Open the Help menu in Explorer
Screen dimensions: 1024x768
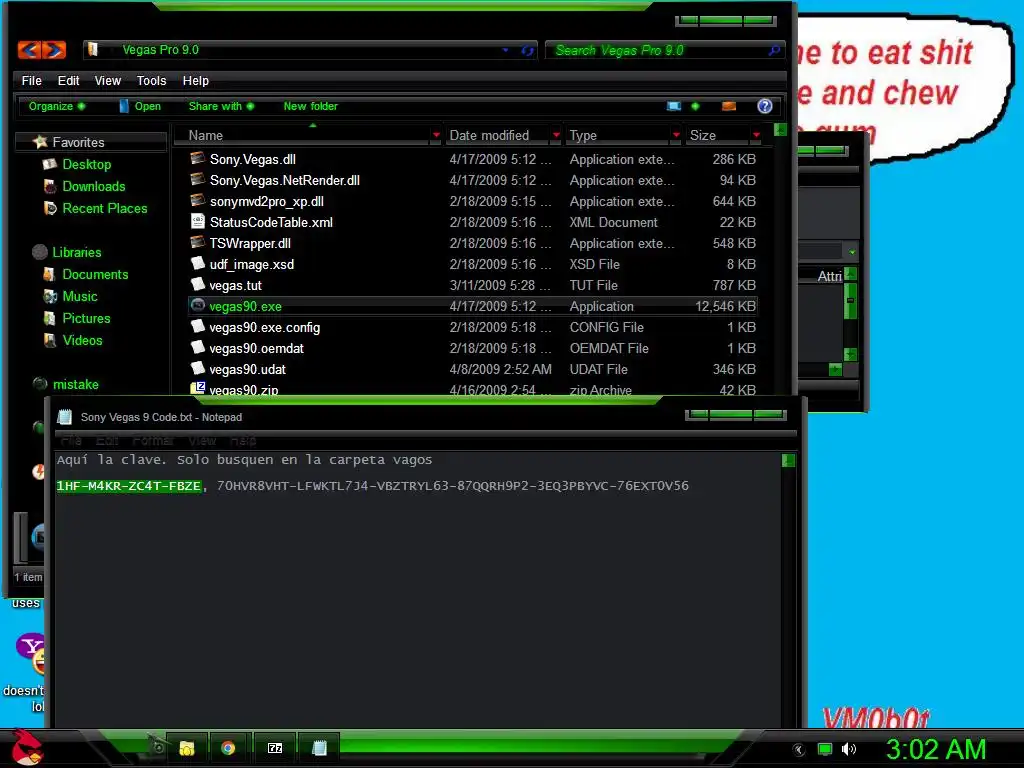point(195,80)
